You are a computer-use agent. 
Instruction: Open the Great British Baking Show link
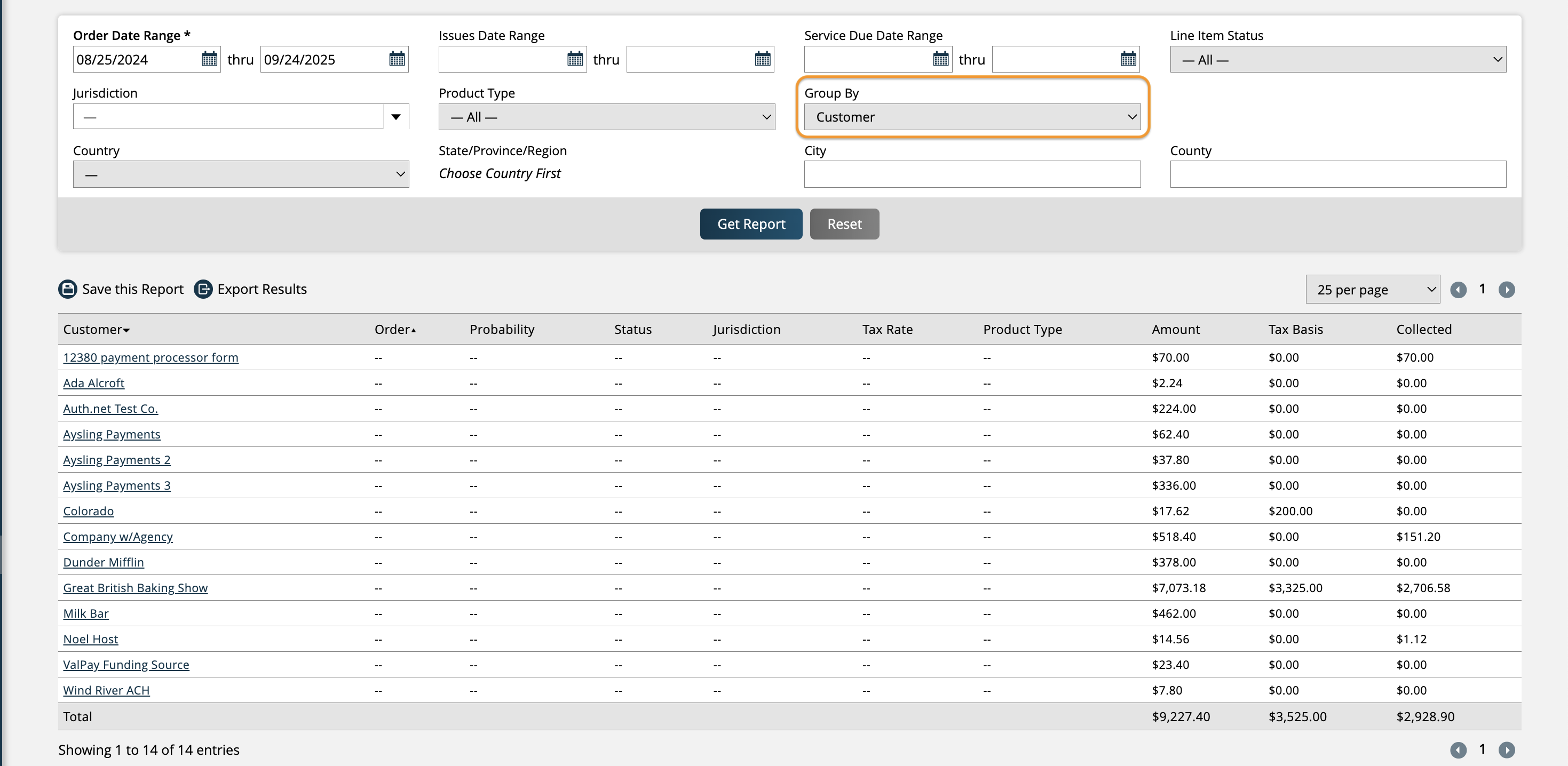click(x=135, y=588)
